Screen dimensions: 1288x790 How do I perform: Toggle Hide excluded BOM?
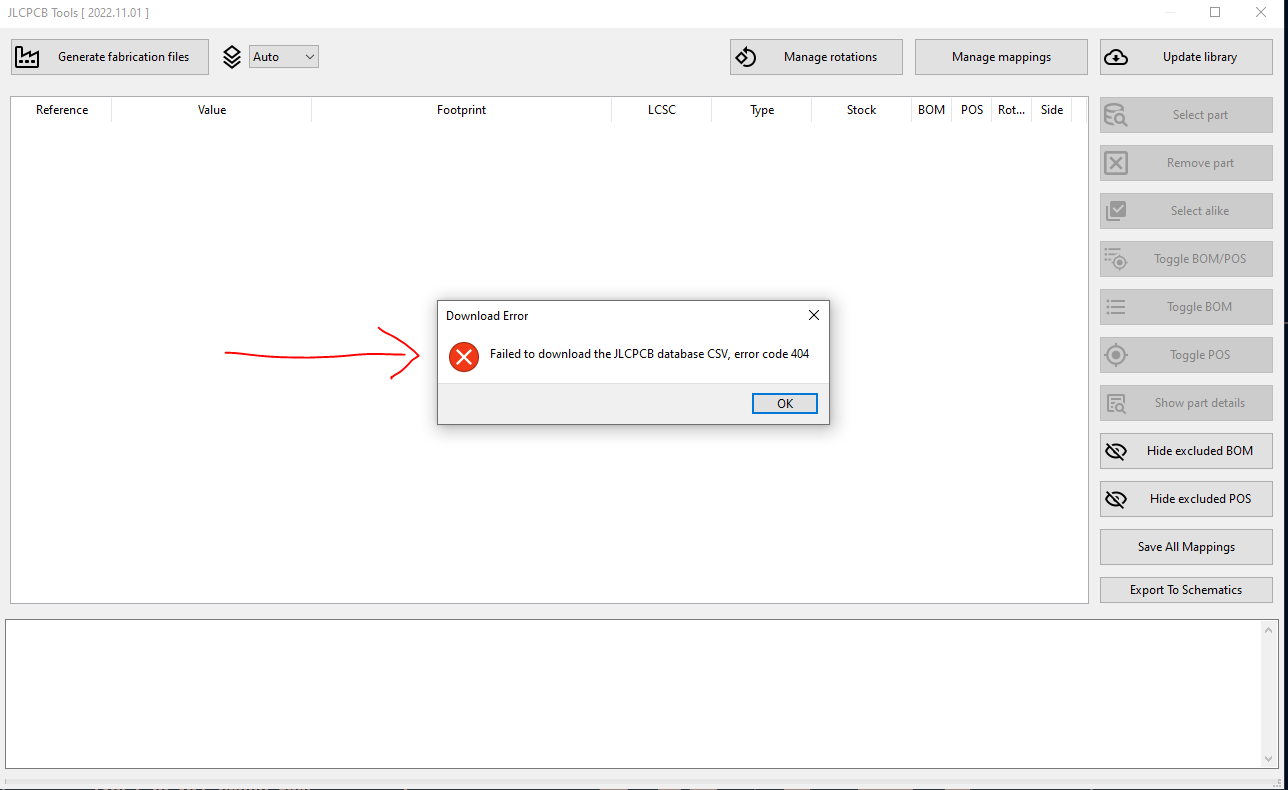click(x=1185, y=450)
